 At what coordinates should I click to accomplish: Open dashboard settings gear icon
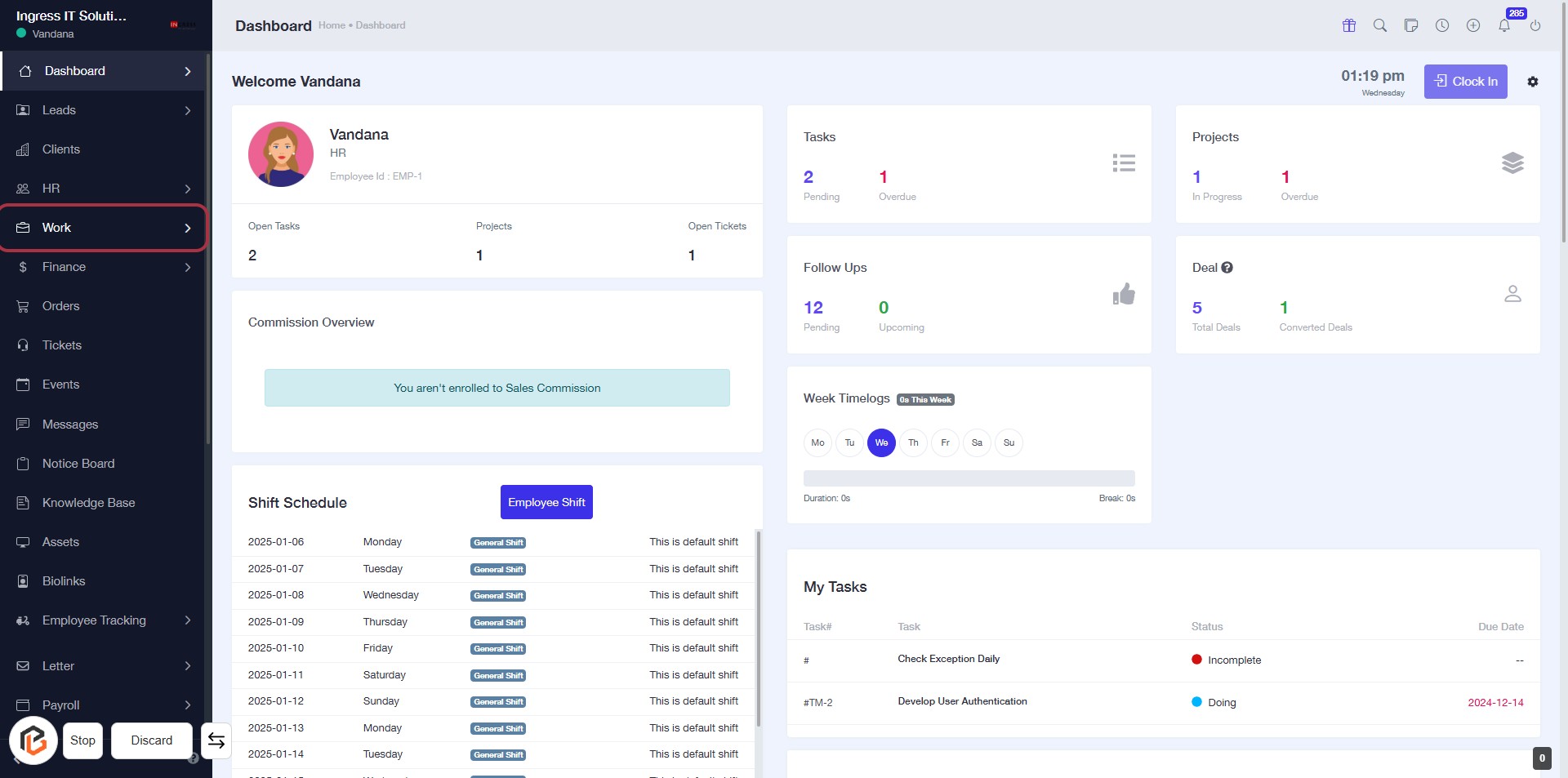point(1533,82)
